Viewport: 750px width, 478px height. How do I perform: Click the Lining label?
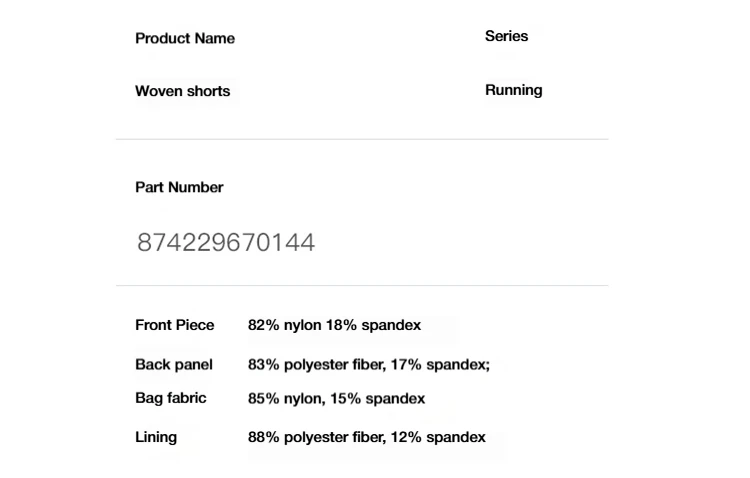(156, 437)
